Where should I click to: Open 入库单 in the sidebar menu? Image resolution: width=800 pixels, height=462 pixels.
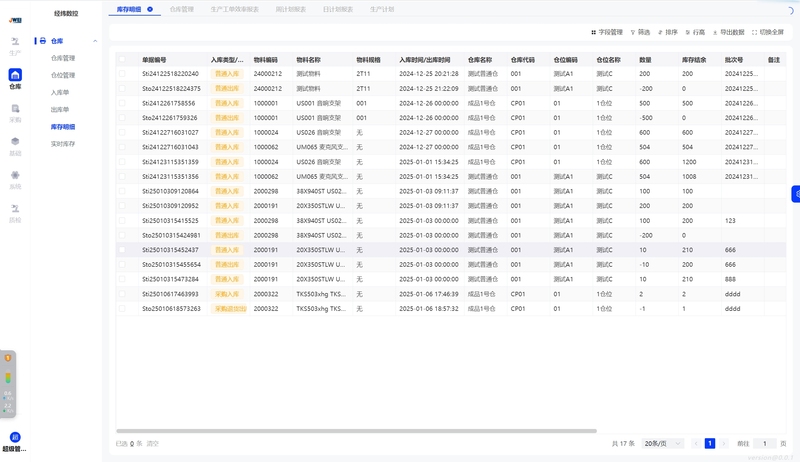[x=60, y=92]
